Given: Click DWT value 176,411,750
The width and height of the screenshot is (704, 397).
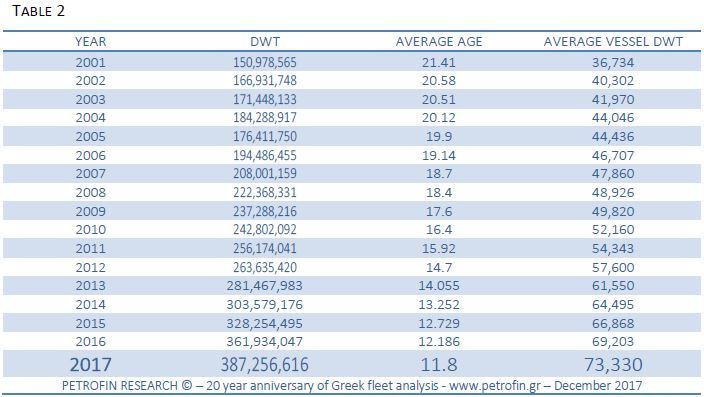Looking at the screenshot, I should (265, 137).
